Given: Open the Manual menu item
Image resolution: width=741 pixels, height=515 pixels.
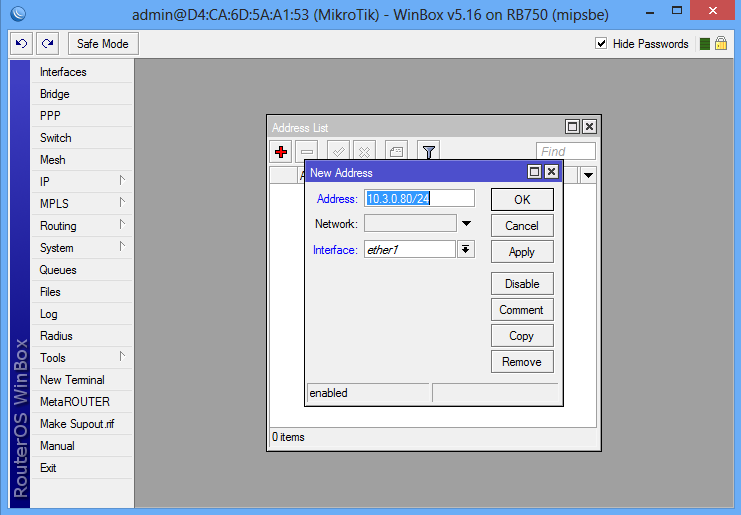Looking at the screenshot, I should [82, 446].
